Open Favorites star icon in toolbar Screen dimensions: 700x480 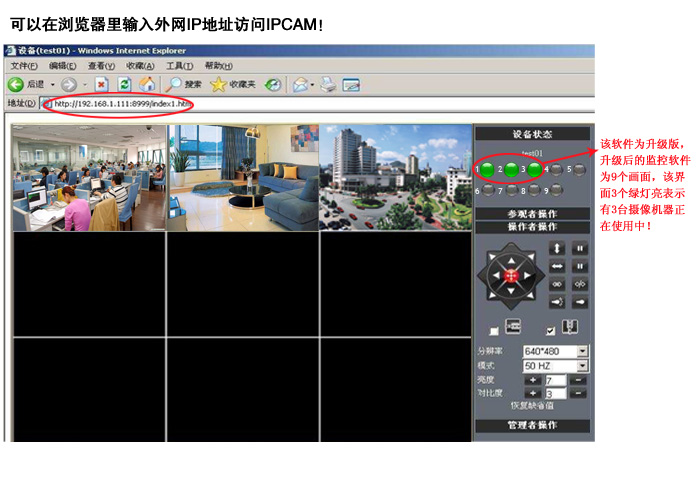tap(218, 85)
